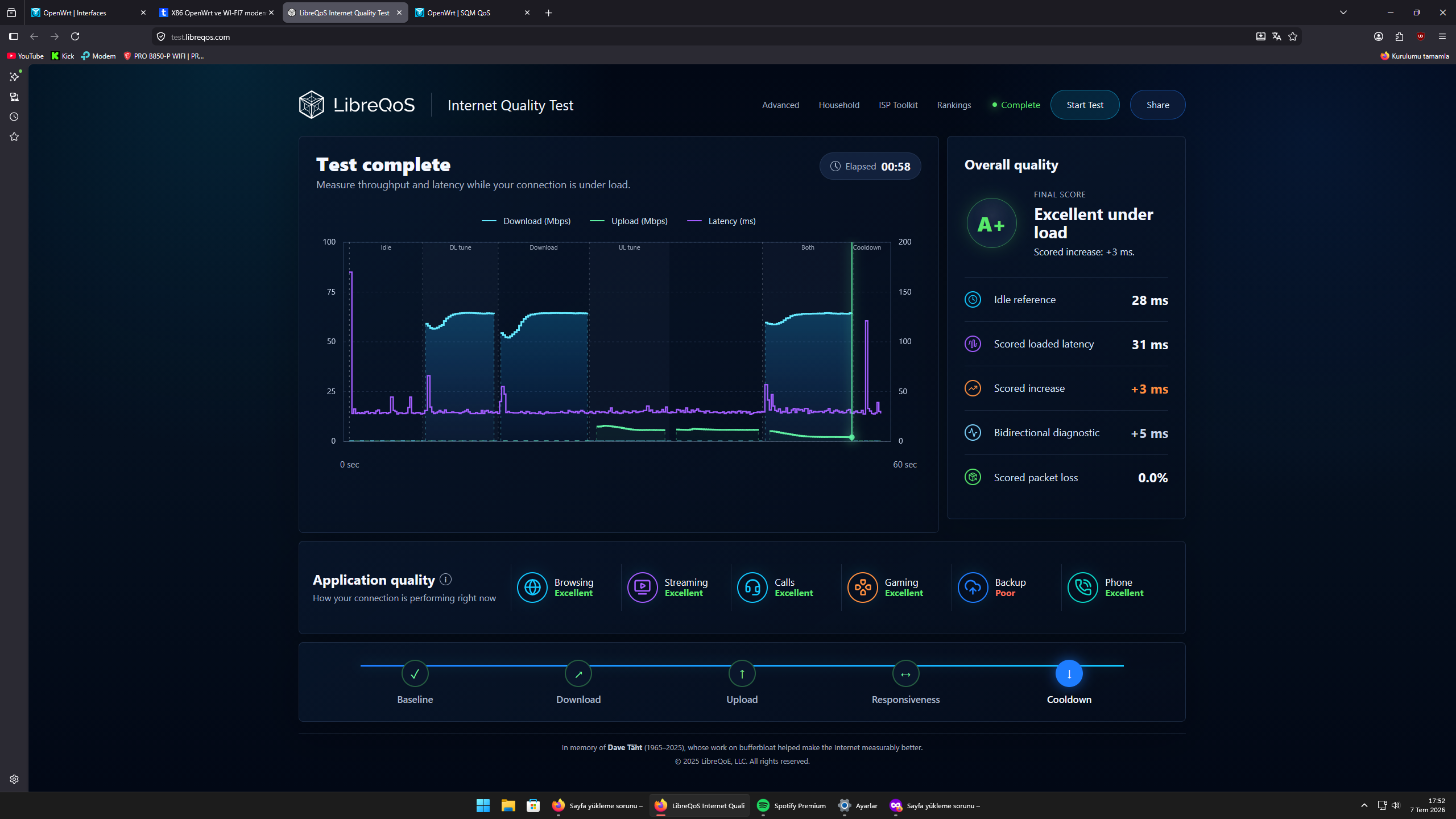Viewport: 1456px width, 819px height.
Task: Toggle the Latency (ms) legend series
Action: click(x=721, y=221)
